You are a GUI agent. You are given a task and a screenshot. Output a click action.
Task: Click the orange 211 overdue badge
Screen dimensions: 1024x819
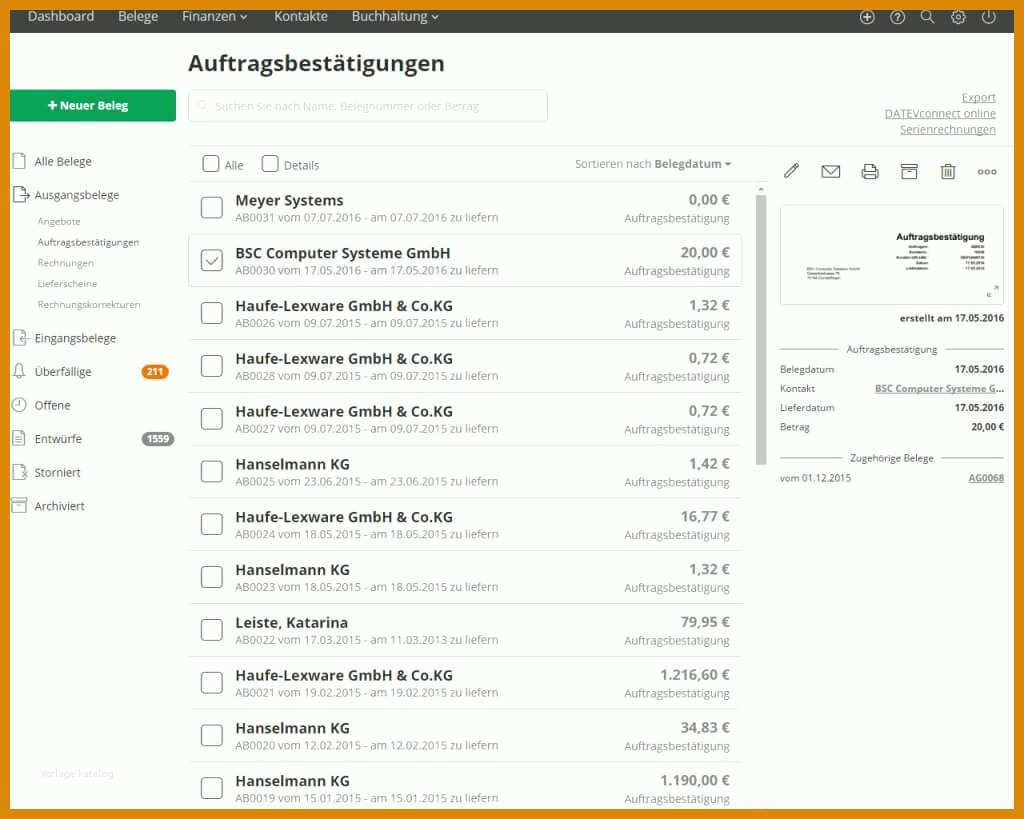(155, 372)
